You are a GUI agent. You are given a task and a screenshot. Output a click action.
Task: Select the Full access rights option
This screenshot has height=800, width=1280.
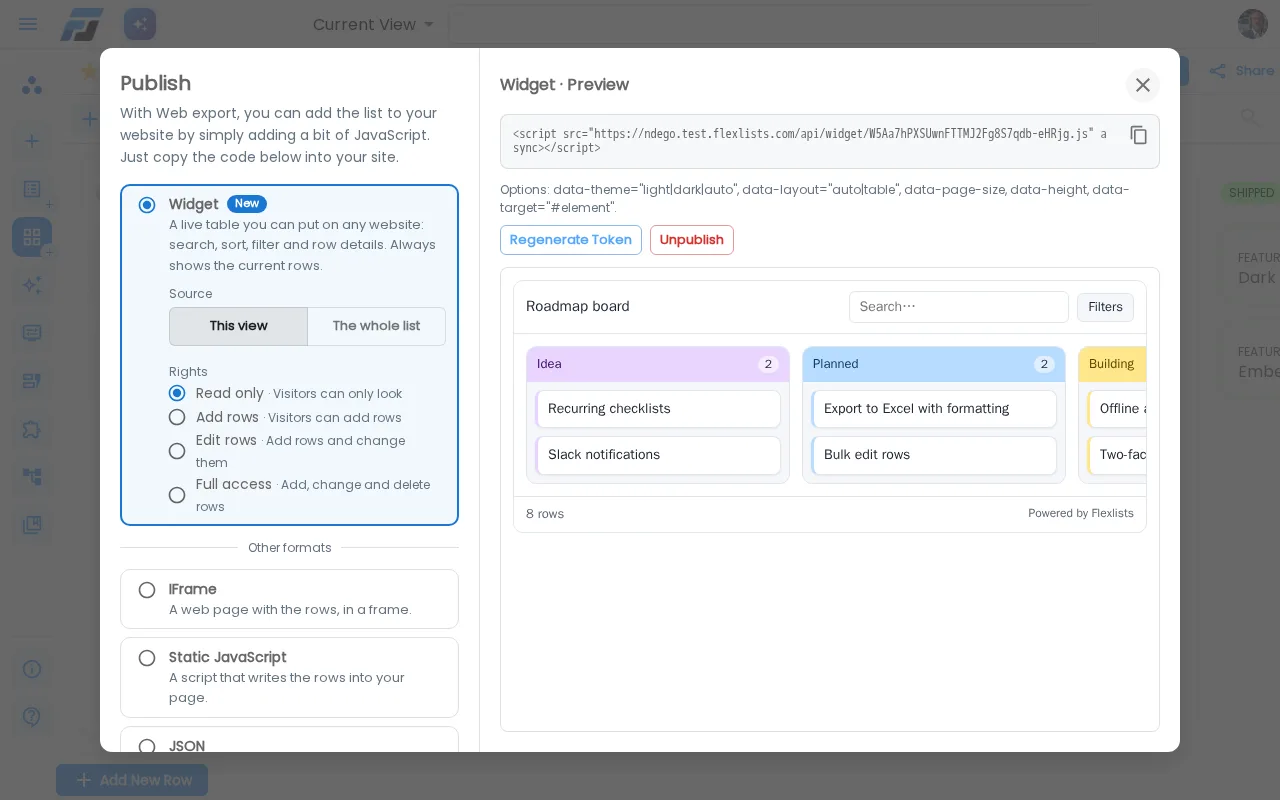point(177,495)
